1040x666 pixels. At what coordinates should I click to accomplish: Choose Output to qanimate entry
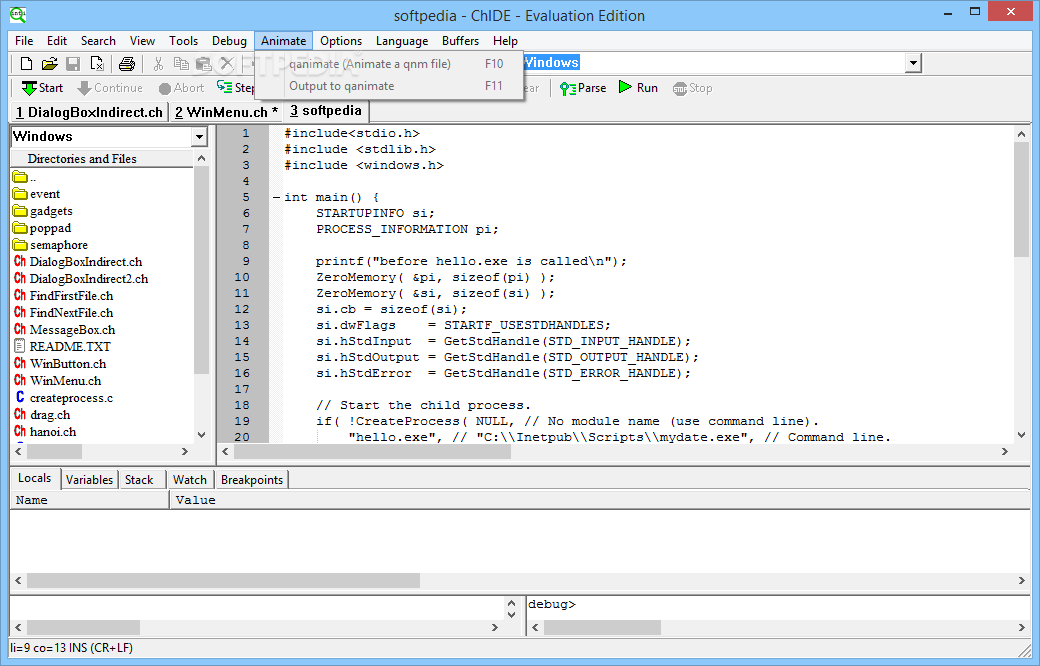click(389, 86)
